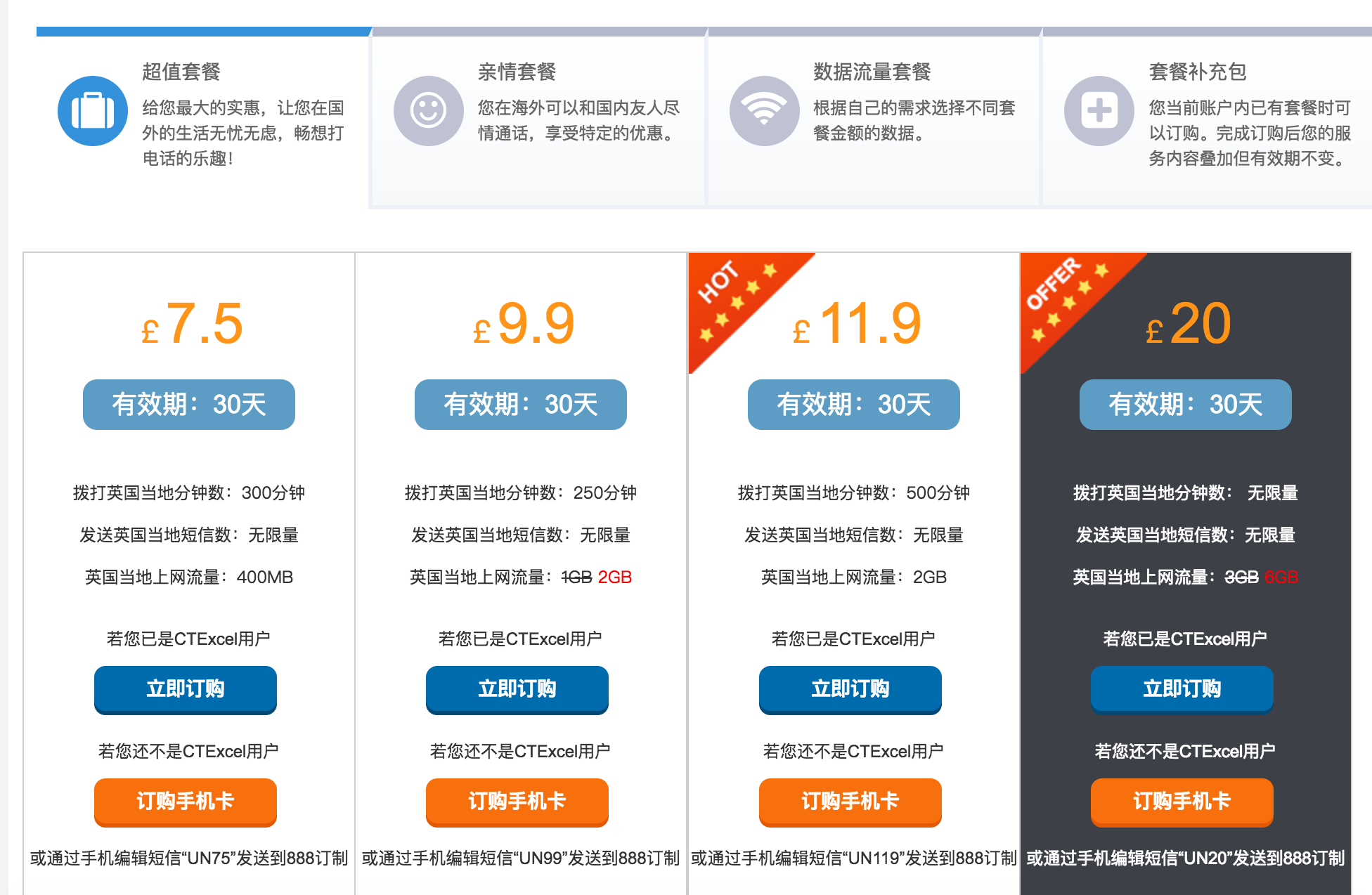The image size is (1372, 895).
Task: Click the £20 price on dark plan
Action: click(x=1188, y=324)
